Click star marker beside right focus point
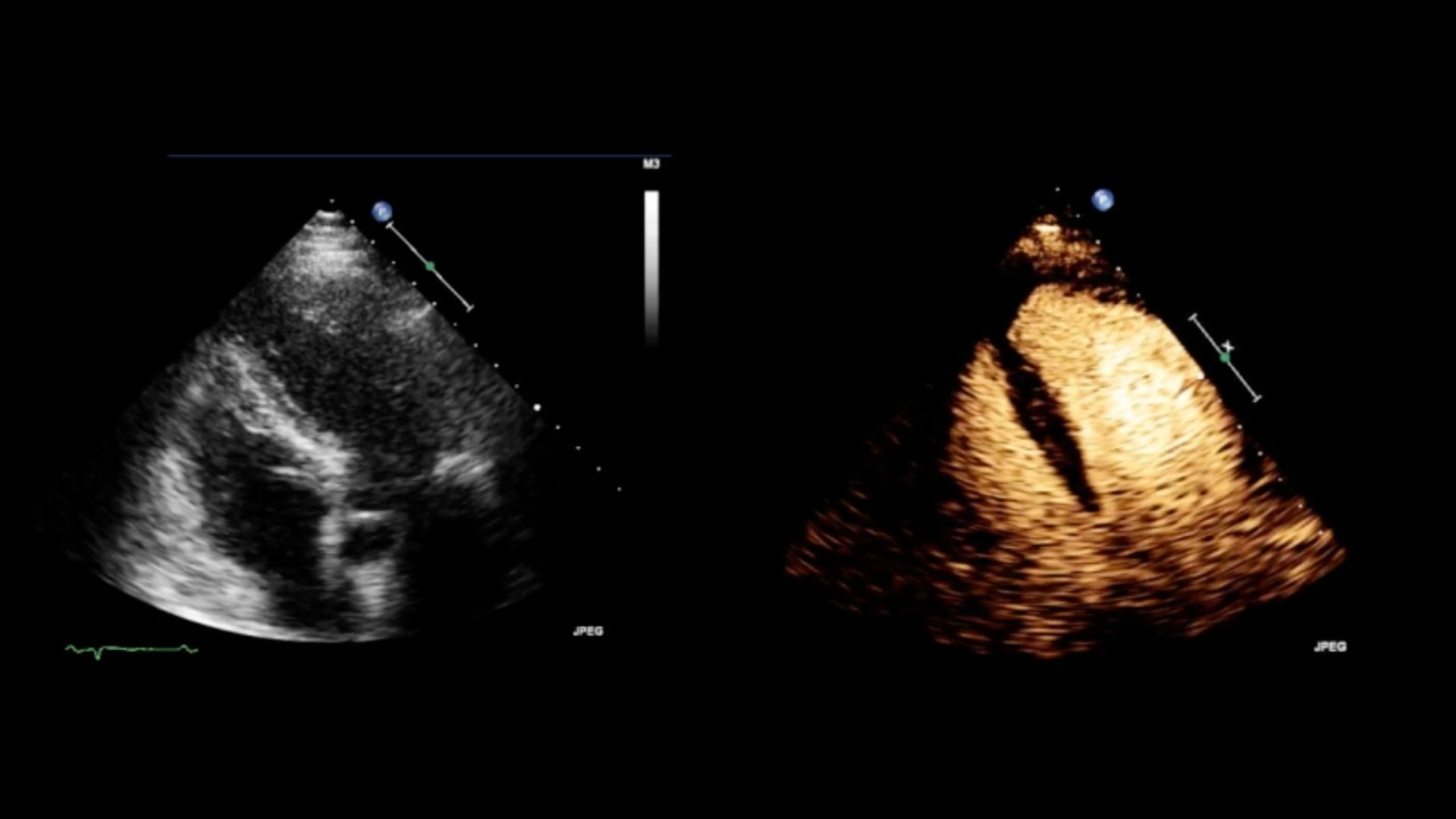This screenshot has width=1456, height=819. (x=1229, y=347)
